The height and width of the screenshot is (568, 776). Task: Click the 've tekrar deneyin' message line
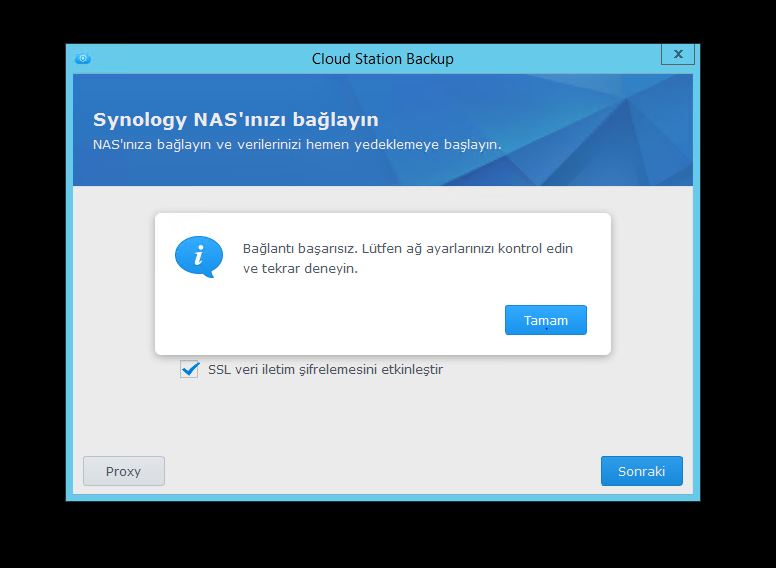pyautogui.click(x=300, y=269)
